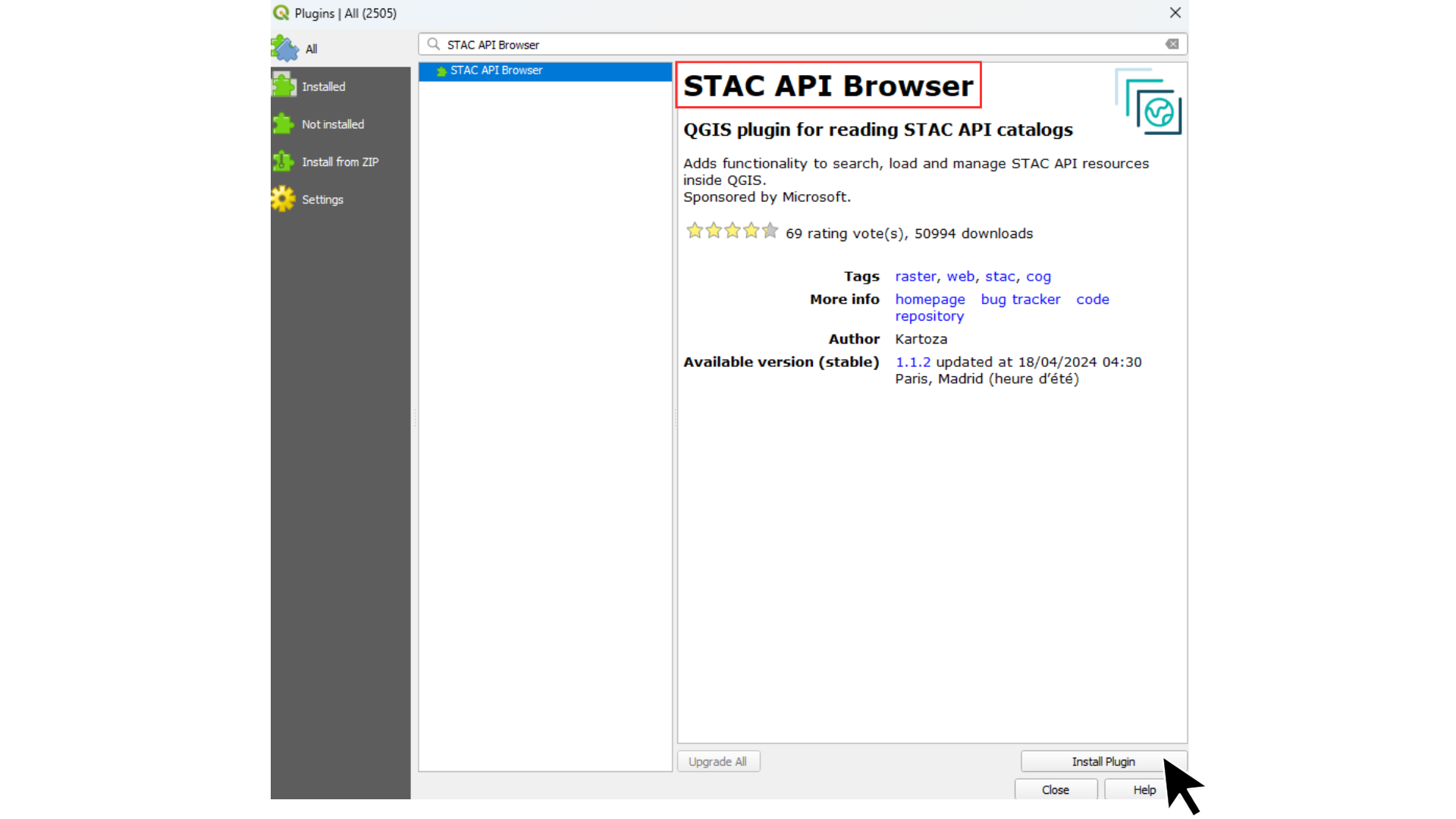Click the All puzzle piece icon
The width and height of the screenshot is (1456, 819).
pyautogui.click(x=284, y=49)
